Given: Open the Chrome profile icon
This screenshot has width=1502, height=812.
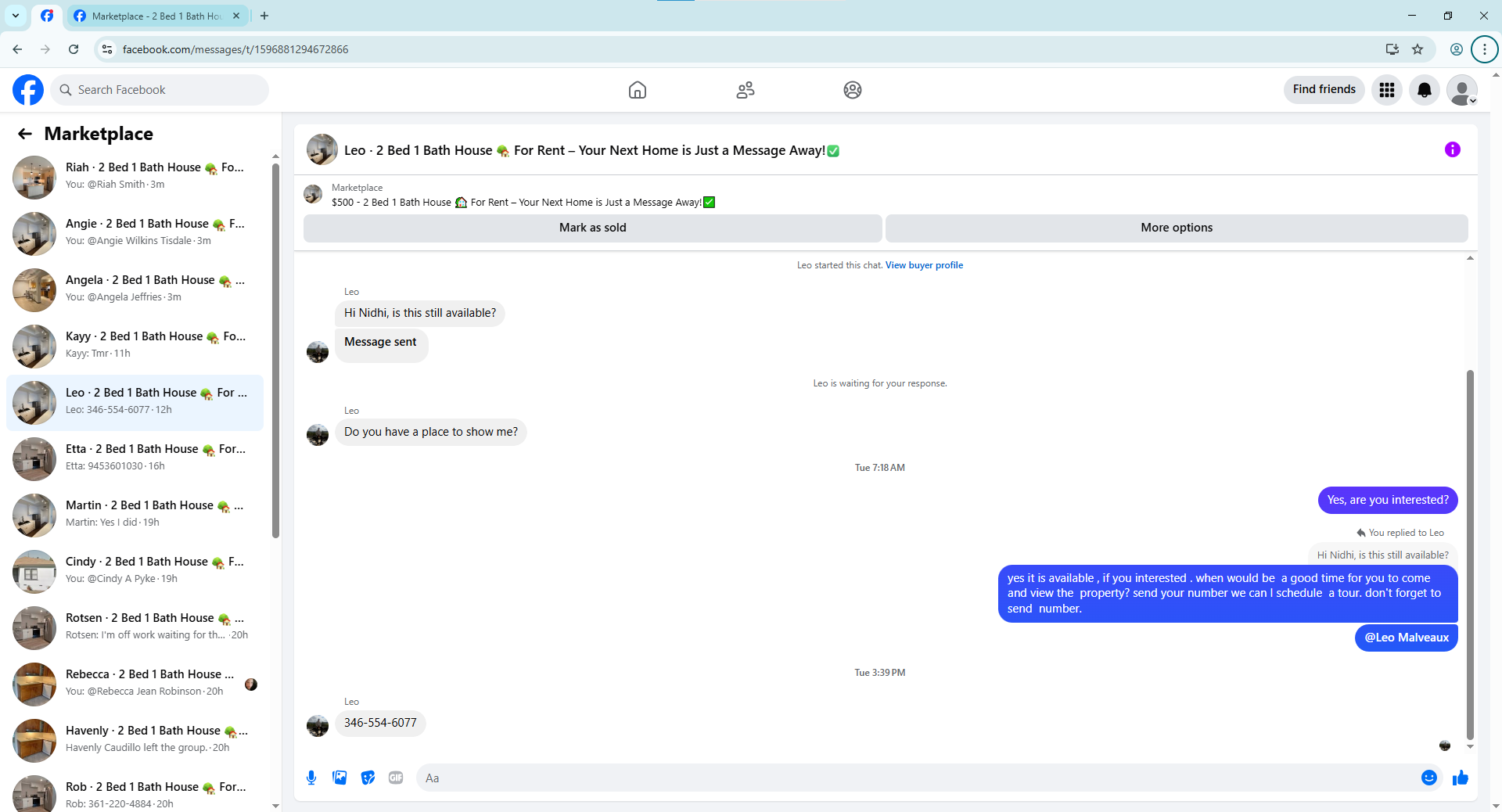Looking at the screenshot, I should coord(1456,49).
